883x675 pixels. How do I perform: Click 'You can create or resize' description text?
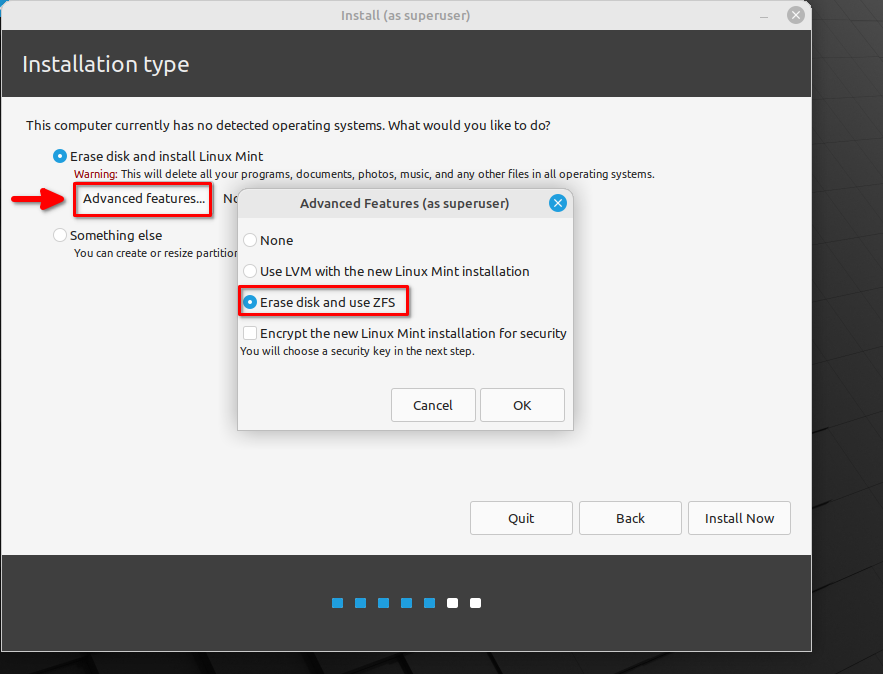(x=155, y=253)
